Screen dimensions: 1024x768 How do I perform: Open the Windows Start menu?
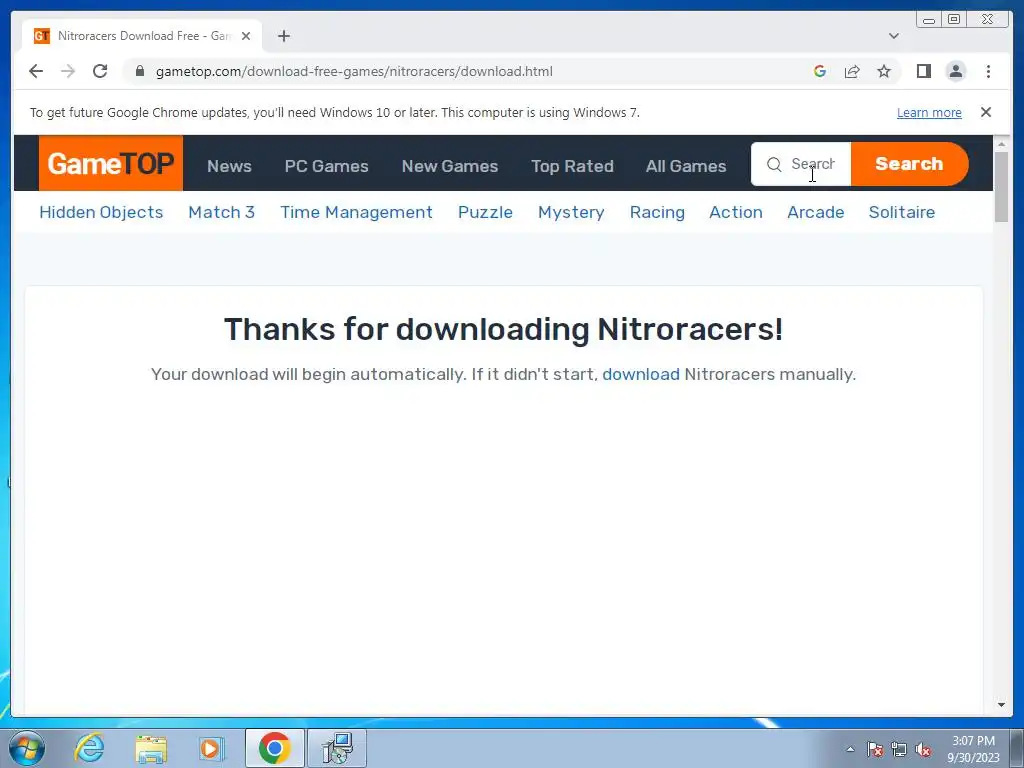pyautogui.click(x=27, y=748)
